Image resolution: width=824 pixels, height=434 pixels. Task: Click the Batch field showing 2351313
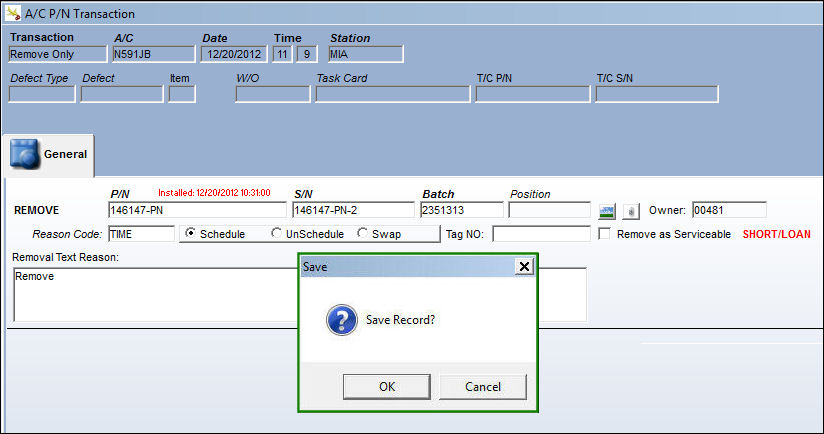click(x=461, y=210)
